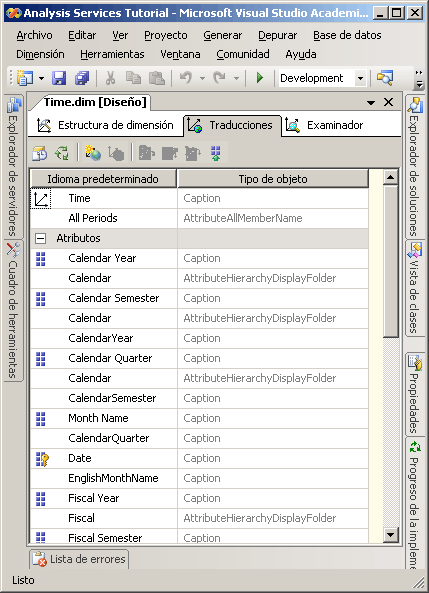The height and width of the screenshot is (593, 429).
Task: Open the Propiedades side panel
Action: (414, 393)
